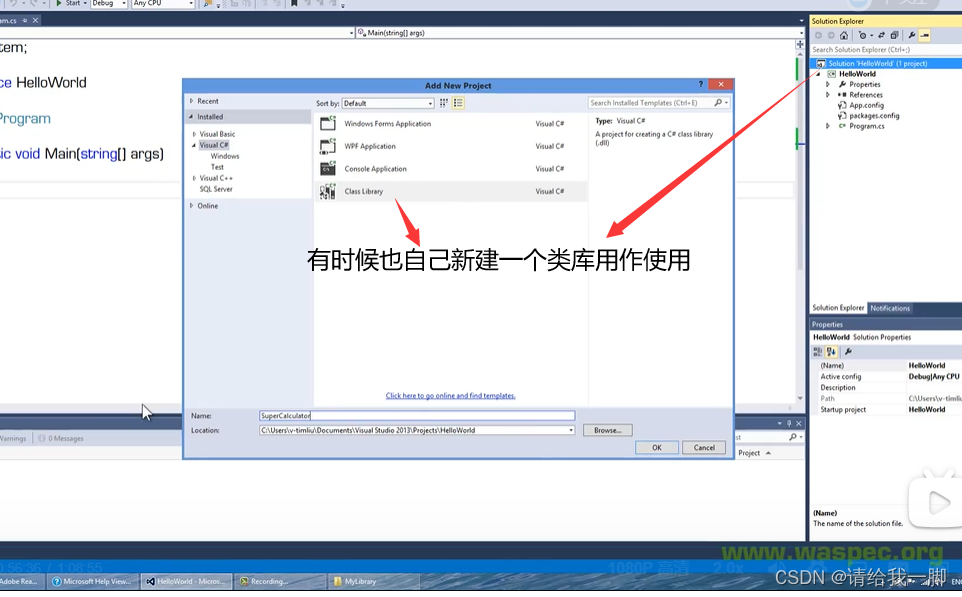Screen dimensions: 962x597
Task: Open the Location path dropdown arrow
Action: tap(571, 430)
